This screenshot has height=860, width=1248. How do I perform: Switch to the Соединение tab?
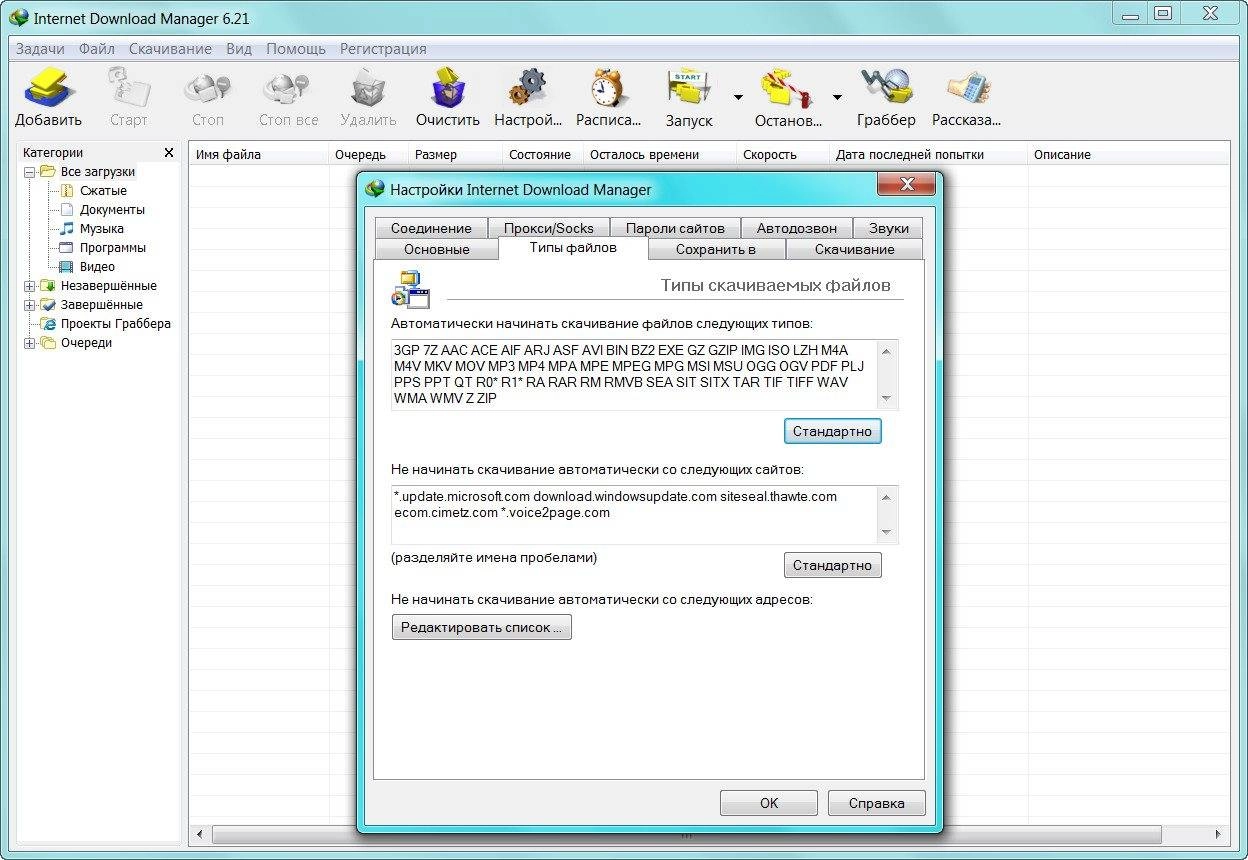pos(431,228)
